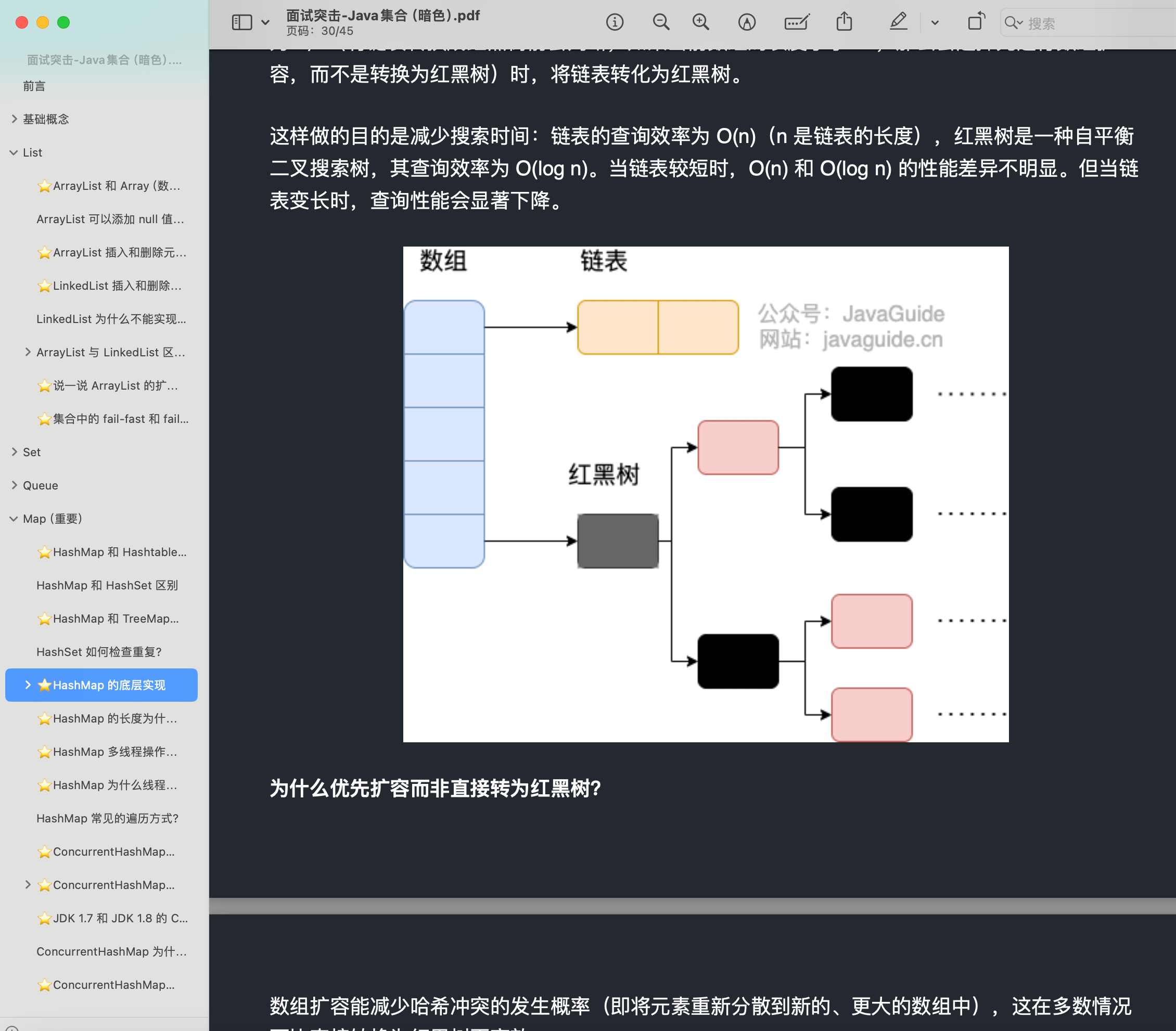Open the document info inspector

[x=615, y=22]
